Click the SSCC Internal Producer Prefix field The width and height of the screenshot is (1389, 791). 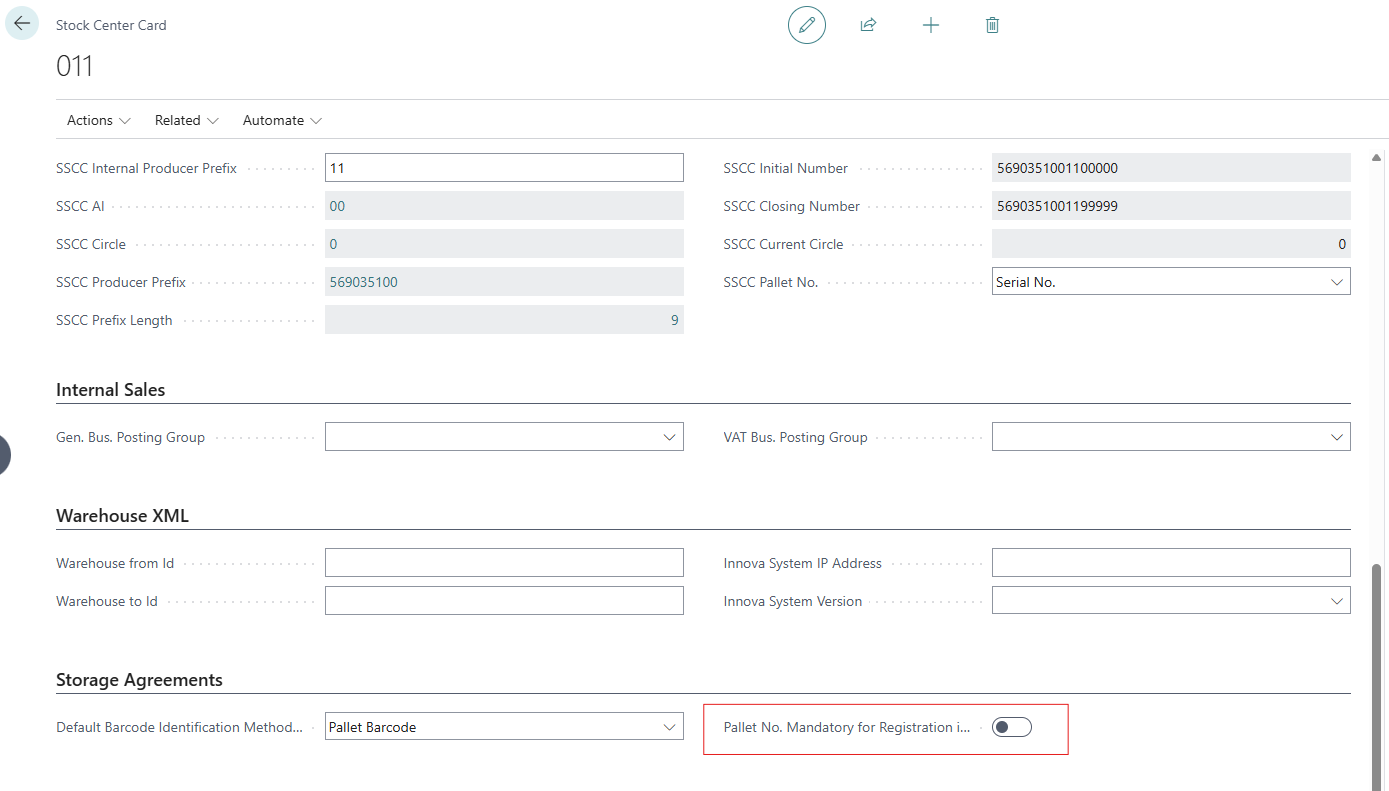click(504, 168)
